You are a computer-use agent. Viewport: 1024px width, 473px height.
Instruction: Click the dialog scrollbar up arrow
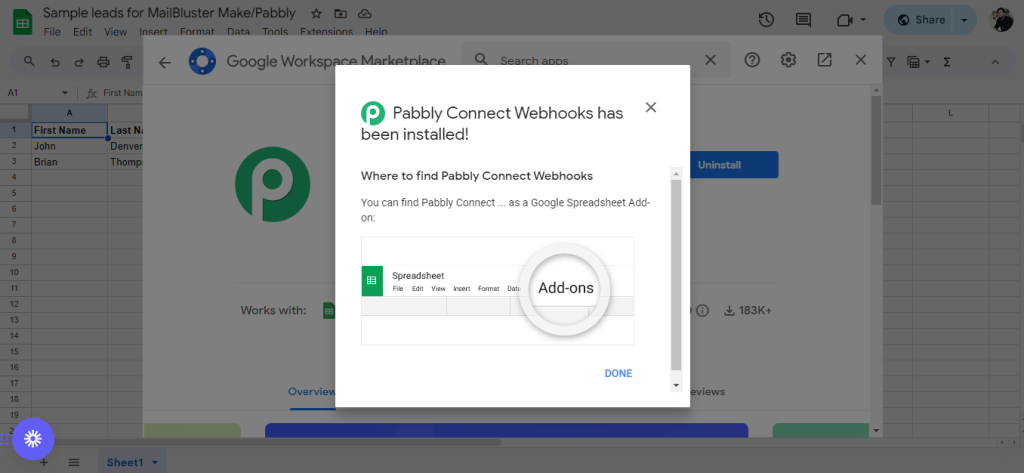pyautogui.click(x=676, y=174)
